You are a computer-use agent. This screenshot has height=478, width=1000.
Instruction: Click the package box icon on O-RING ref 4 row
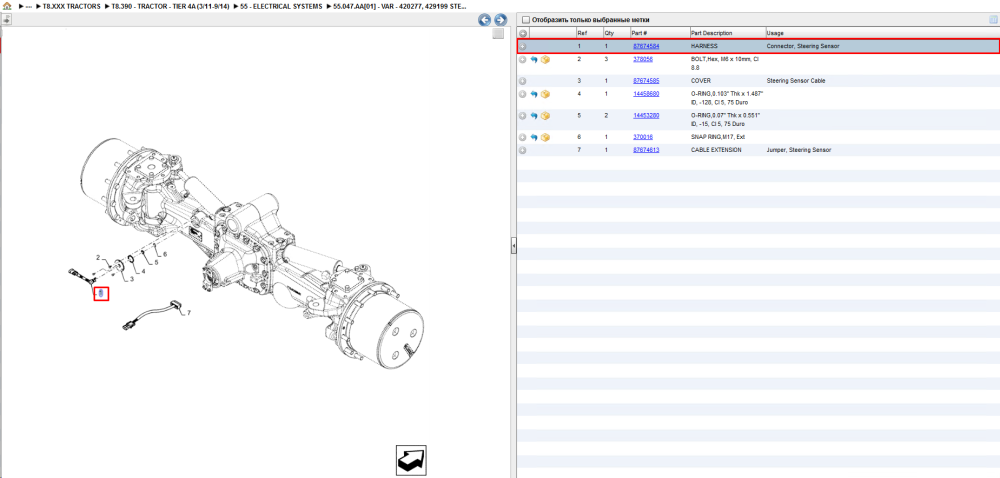click(x=545, y=94)
